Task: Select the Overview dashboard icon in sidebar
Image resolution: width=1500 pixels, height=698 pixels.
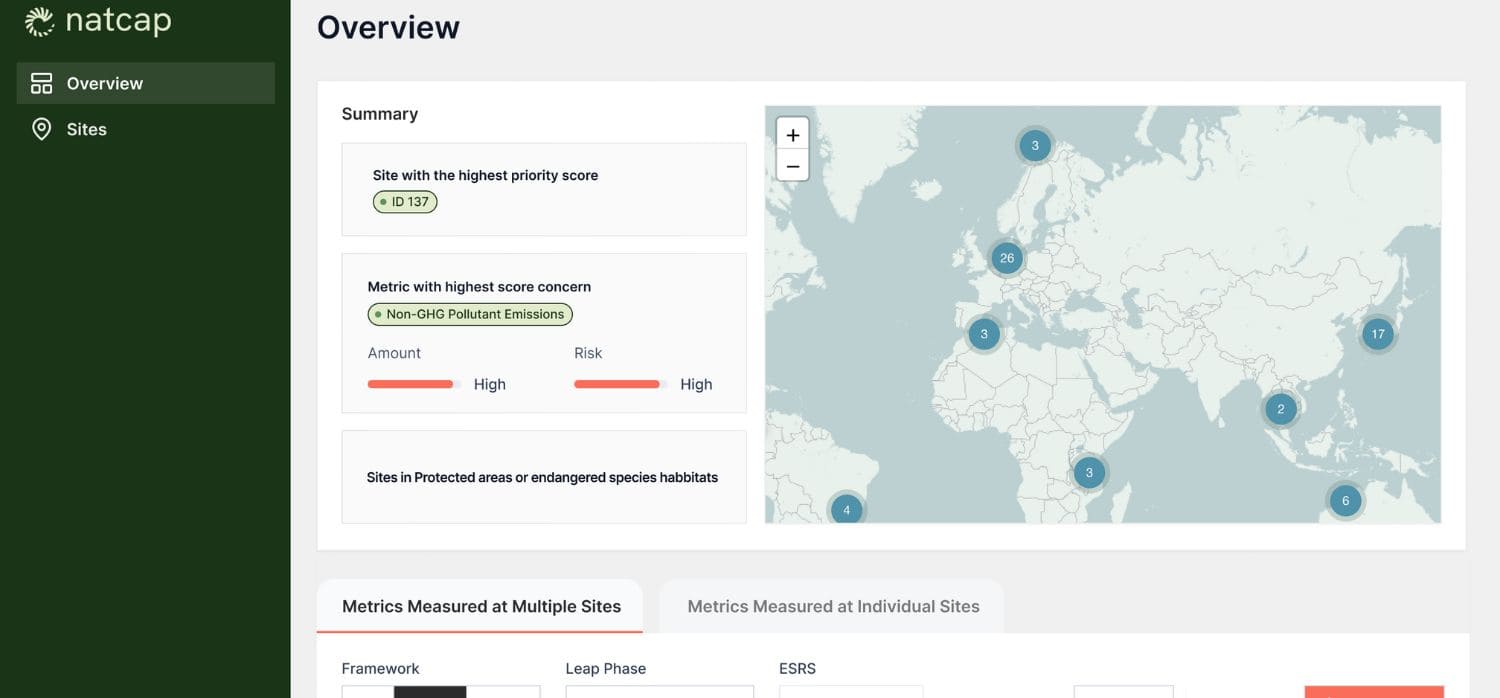Action: (x=40, y=83)
